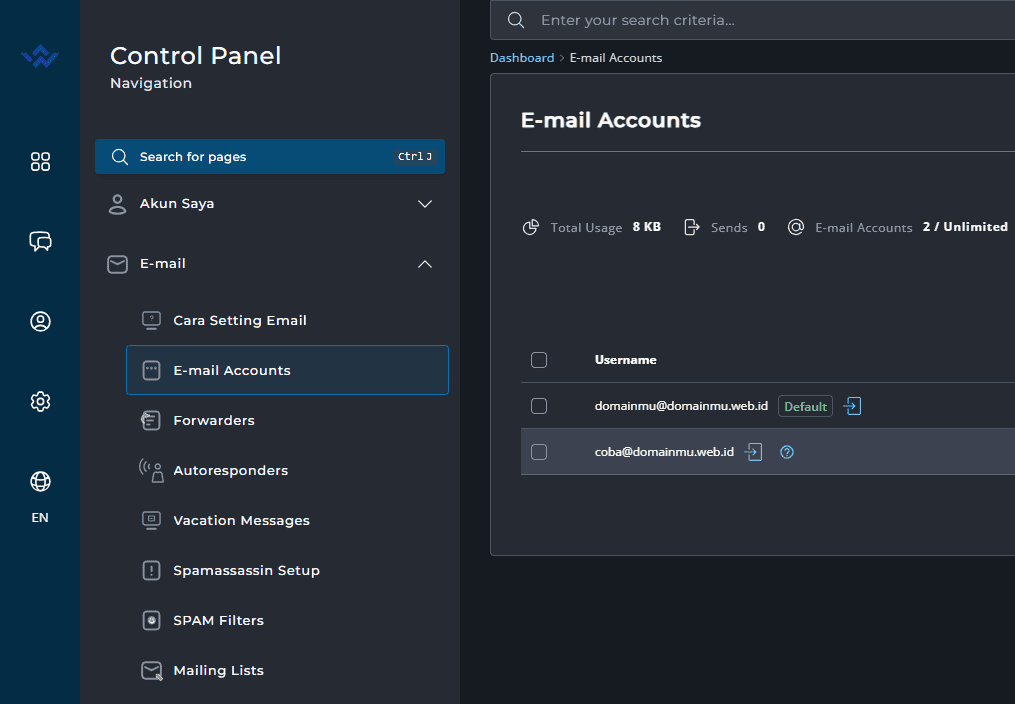Check the domainmu@domainmu.web.id row checkbox

(x=539, y=406)
